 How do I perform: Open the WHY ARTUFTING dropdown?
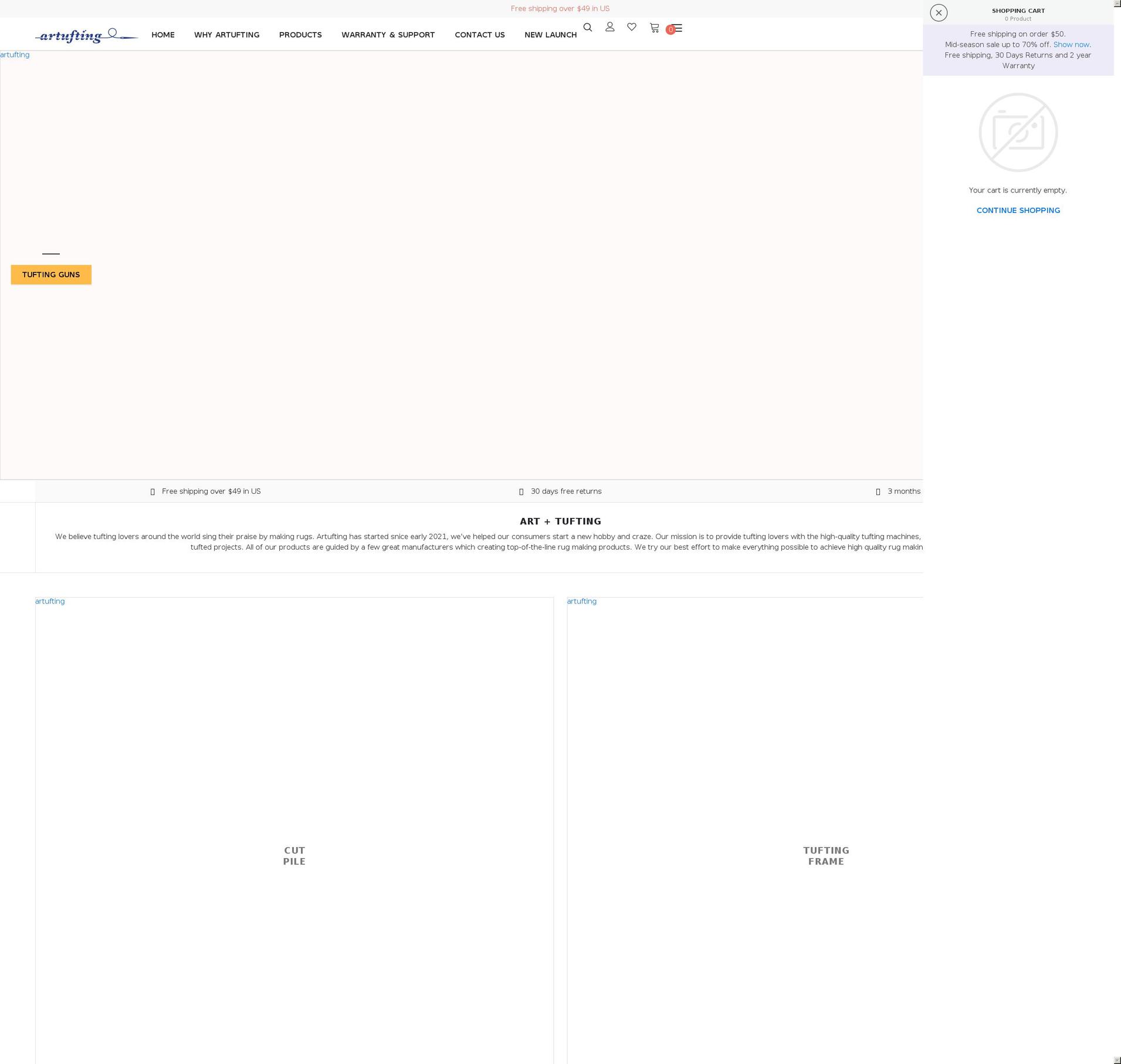pos(226,35)
